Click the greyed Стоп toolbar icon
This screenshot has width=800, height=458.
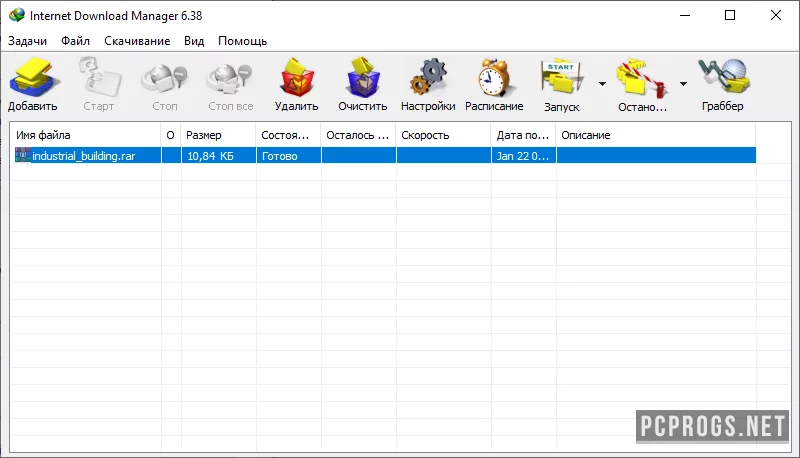click(x=164, y=79)
